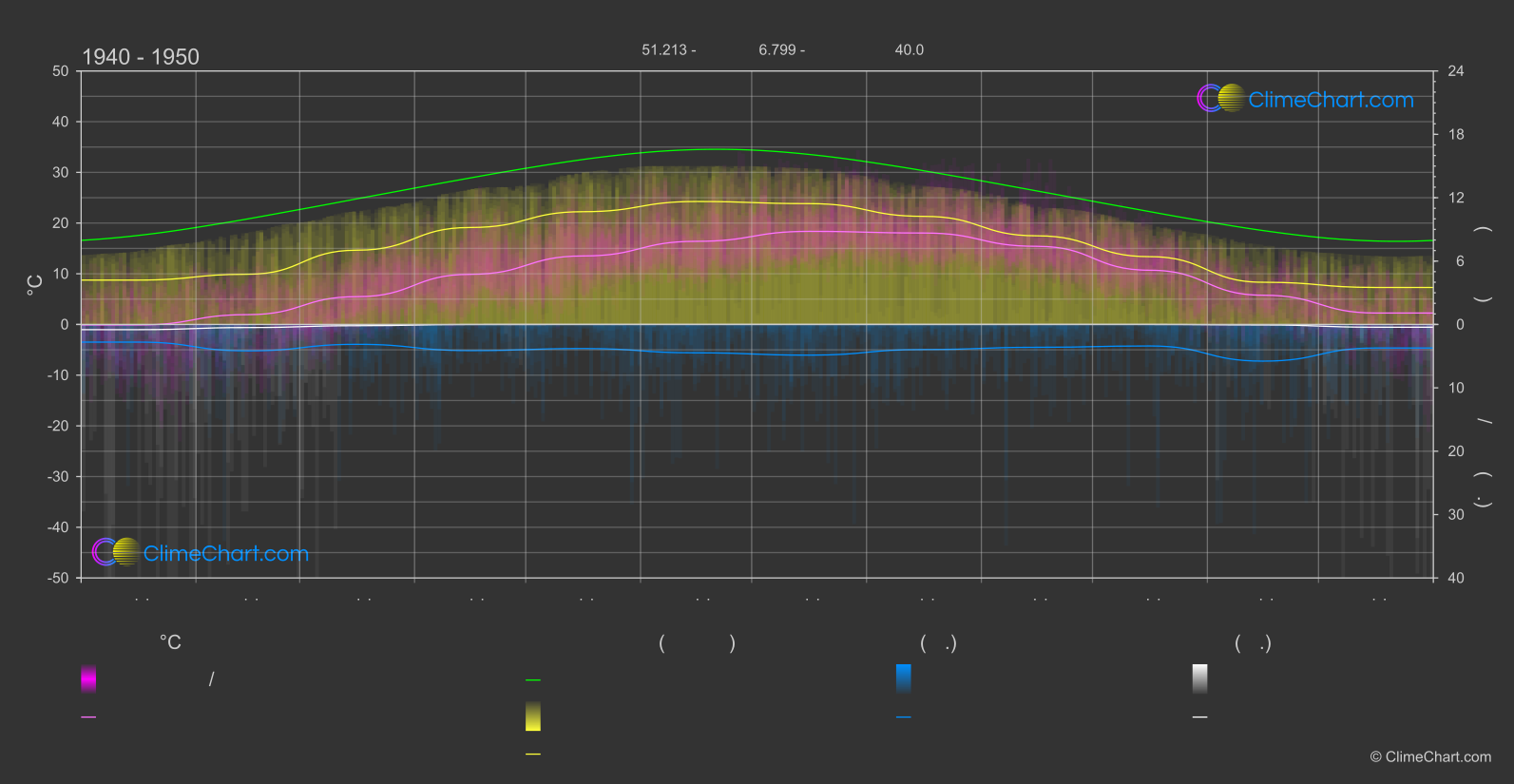Click the white gradient legend swatch
Screen dimensions: 1514x784
click(x=1200, y=679)
